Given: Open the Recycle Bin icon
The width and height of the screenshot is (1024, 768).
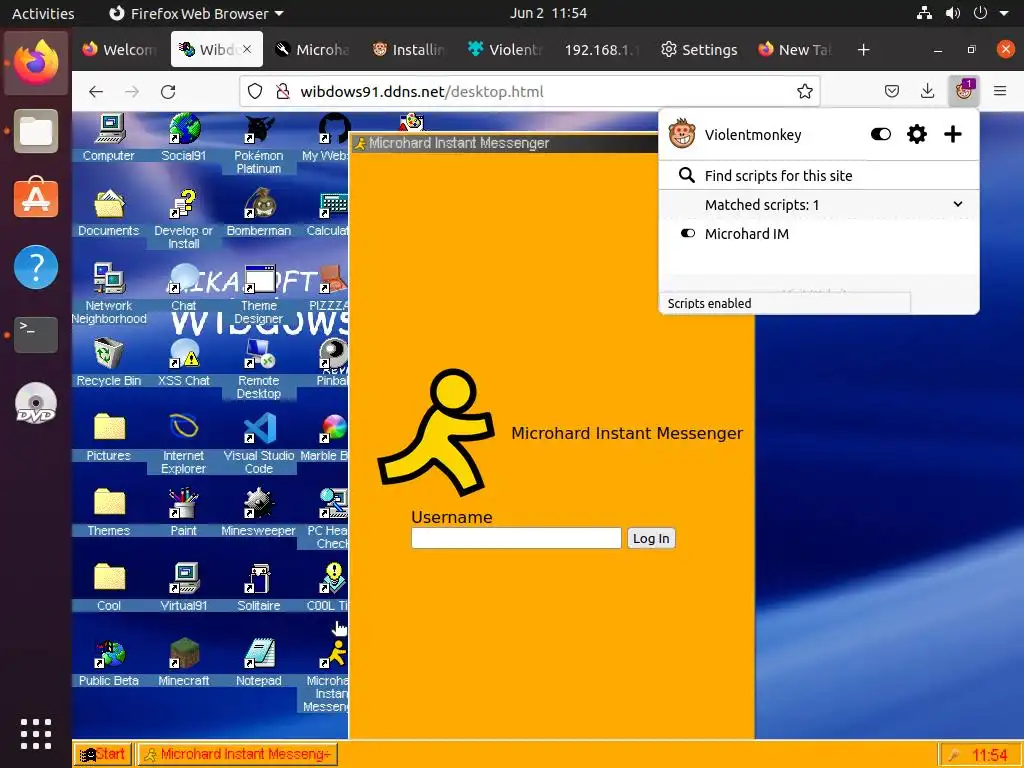Looking at the screenshot, I should coord(108,362).
